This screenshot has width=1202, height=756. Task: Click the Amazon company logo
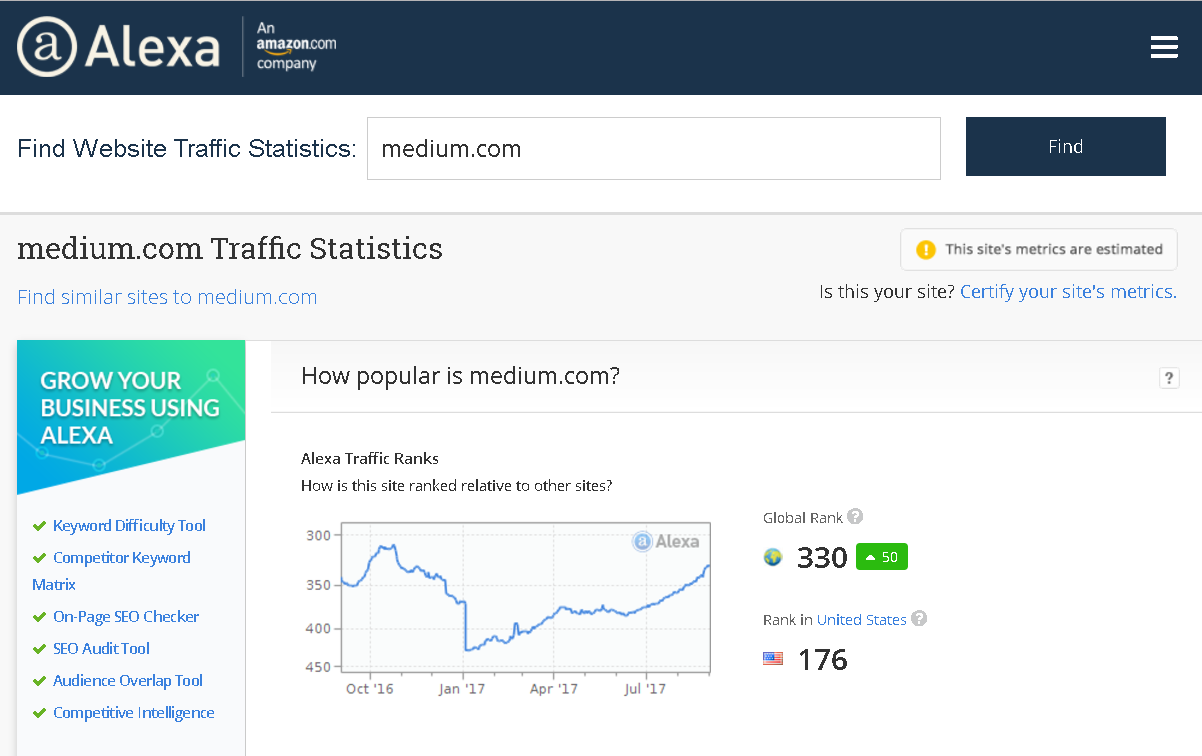point(296,47)
